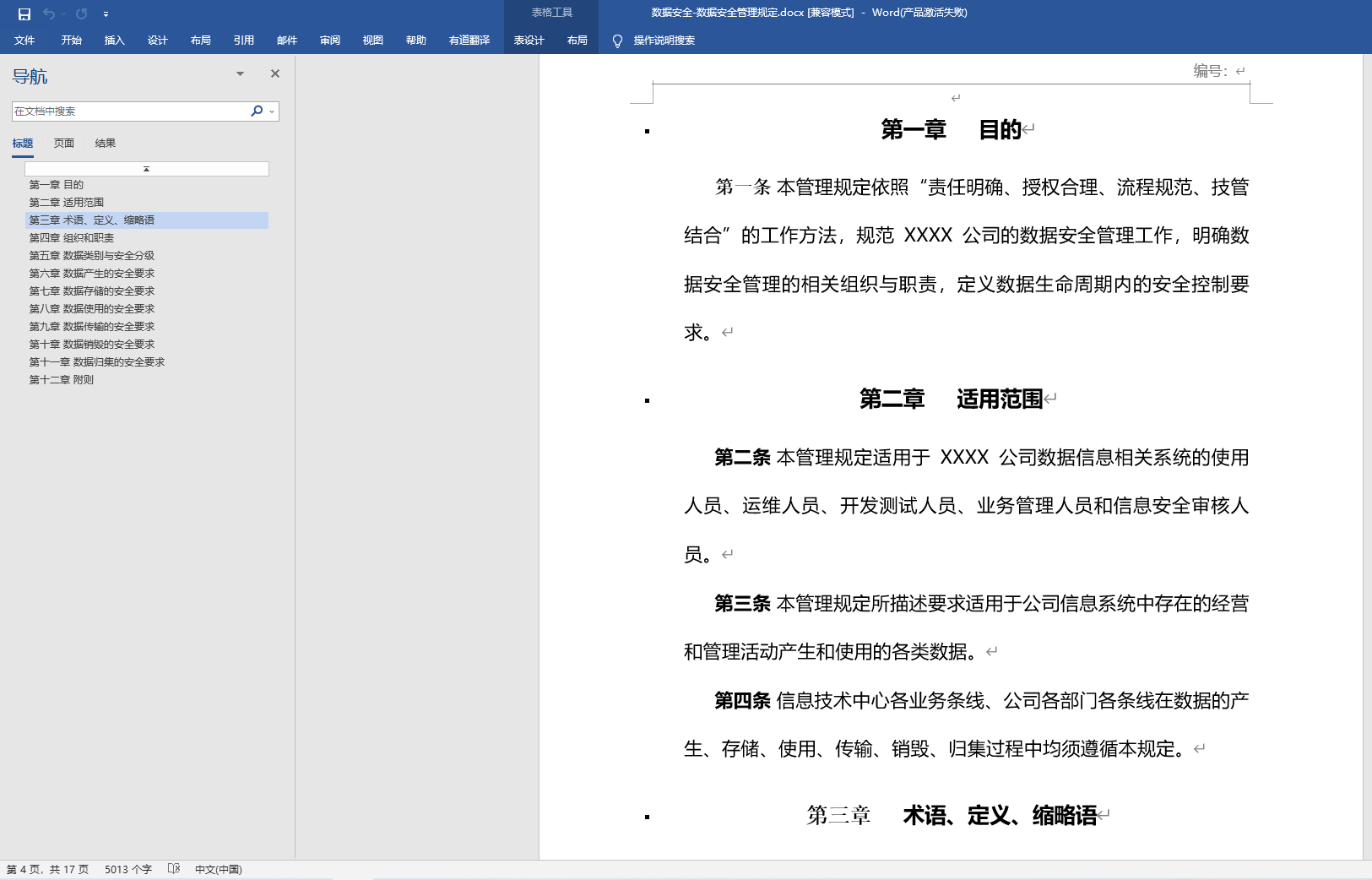Viewport: 1372px width, 880px height.
Task: Click the jump-to-top bar in headings list
Action: click(x=147, y=169)
